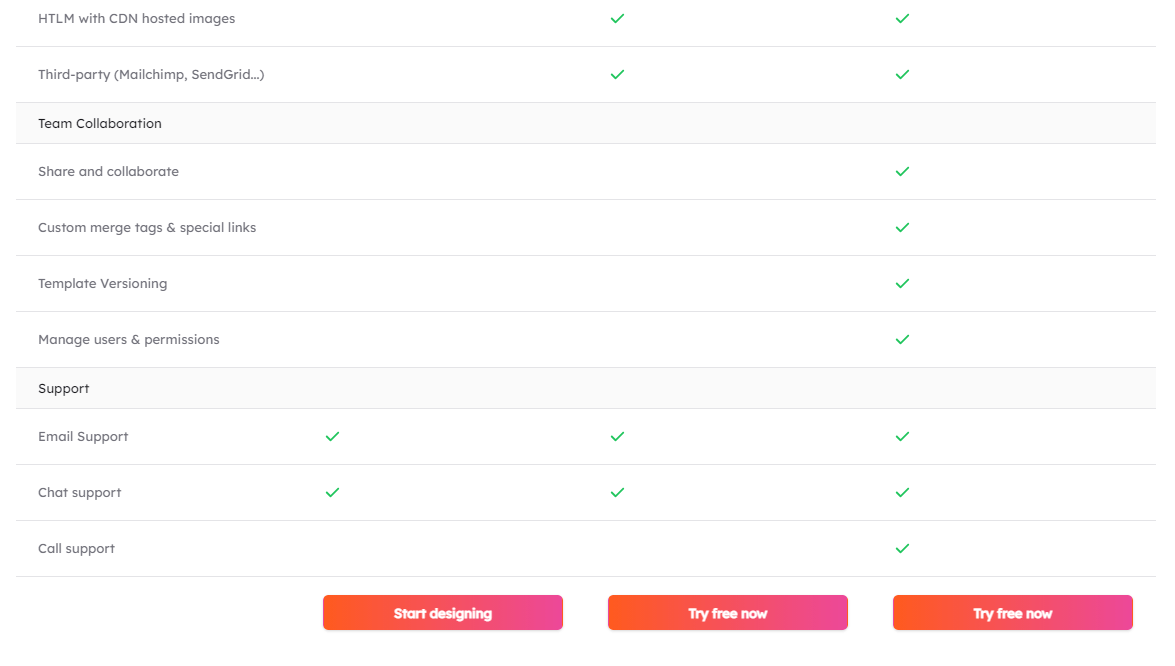This screenshot has height=666, width=1175.
Task: Toggle the Email Support checkmark in last column
Action: pos(902,436)
